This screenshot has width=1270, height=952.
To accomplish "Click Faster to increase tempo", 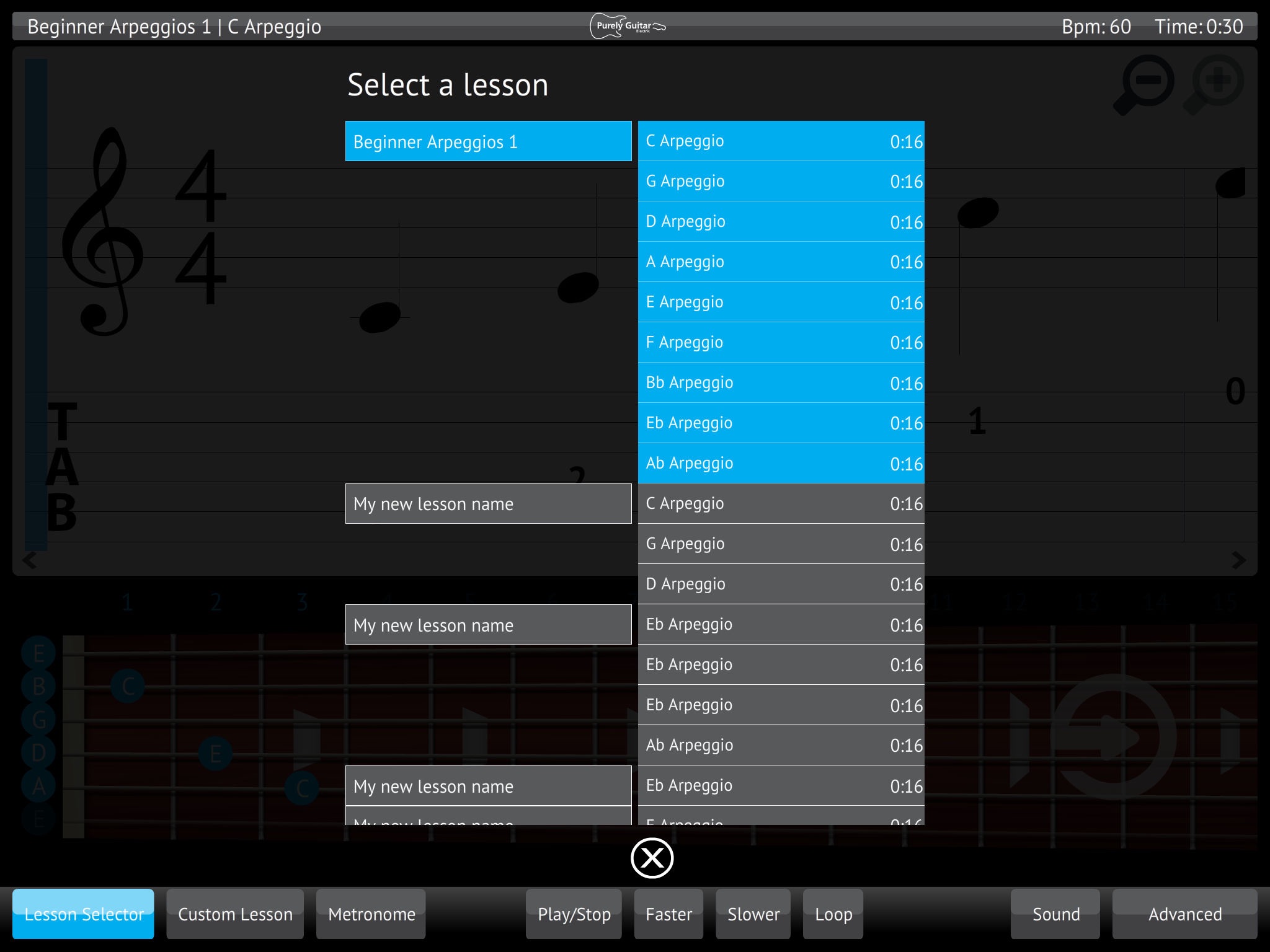I will tap(671, 913).
